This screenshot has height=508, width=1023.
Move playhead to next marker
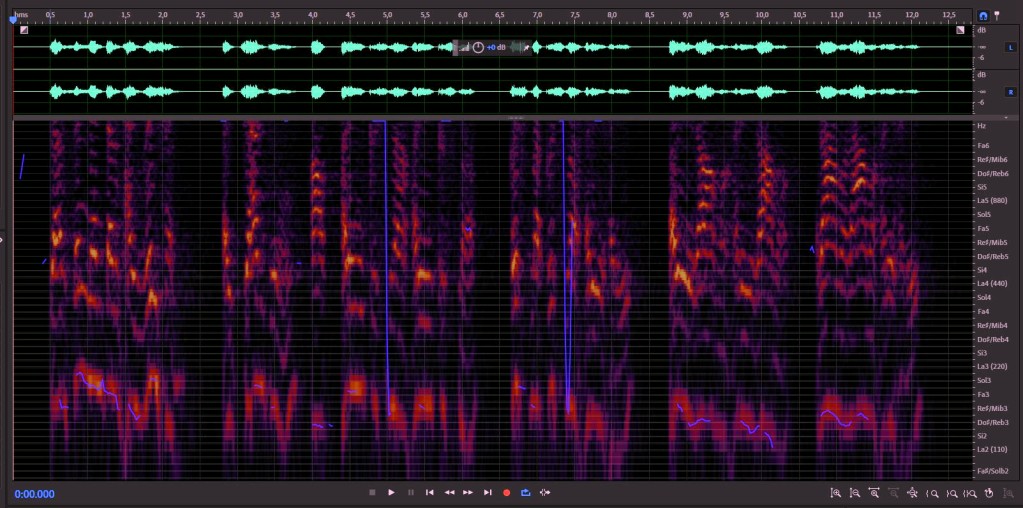(487, 492)
